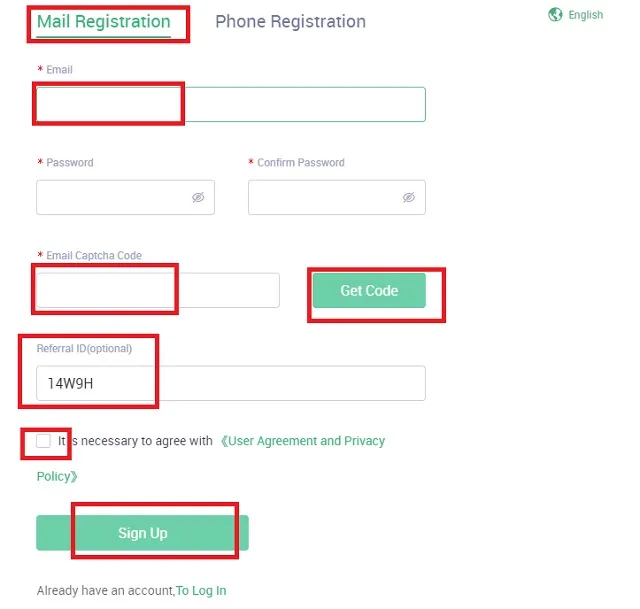Click the Email Captcha Code label
Viewport: 640px width, 609px height.
[94, 256]
